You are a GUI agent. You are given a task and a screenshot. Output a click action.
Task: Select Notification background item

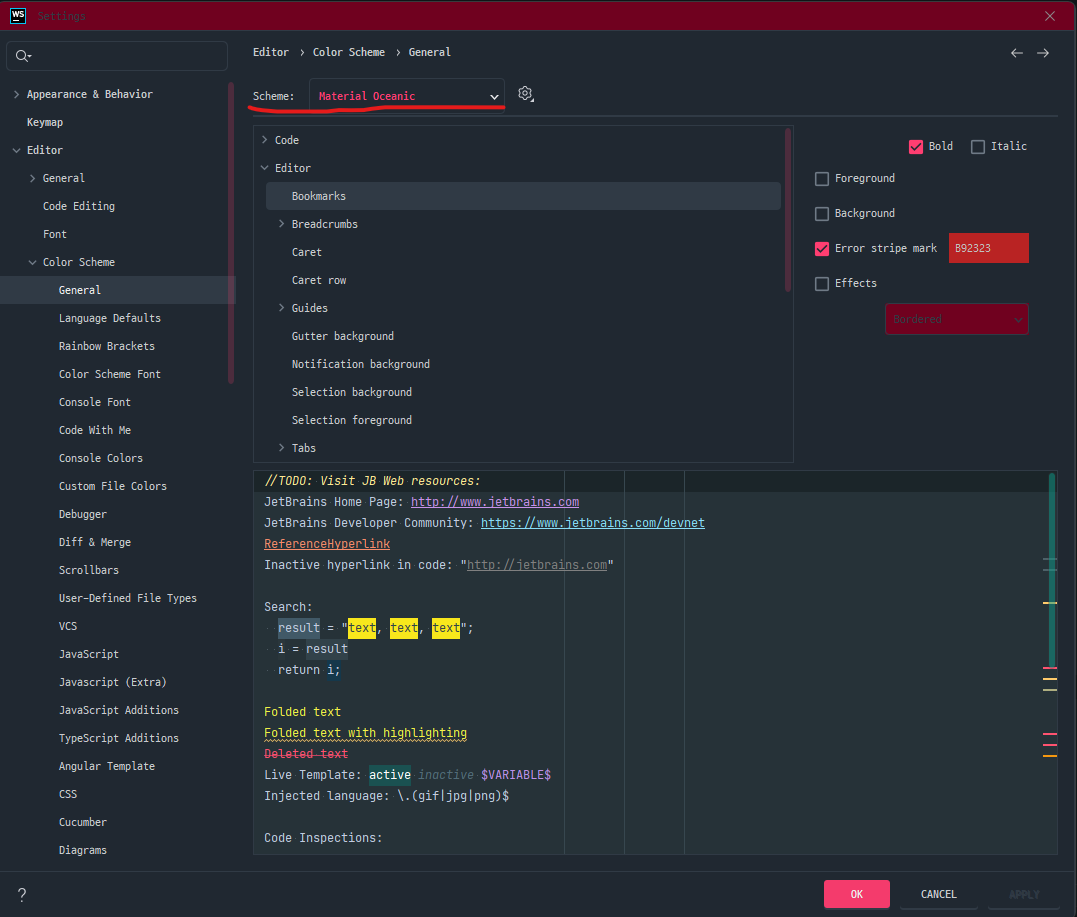pyautogui.click(x=361, y=364)
